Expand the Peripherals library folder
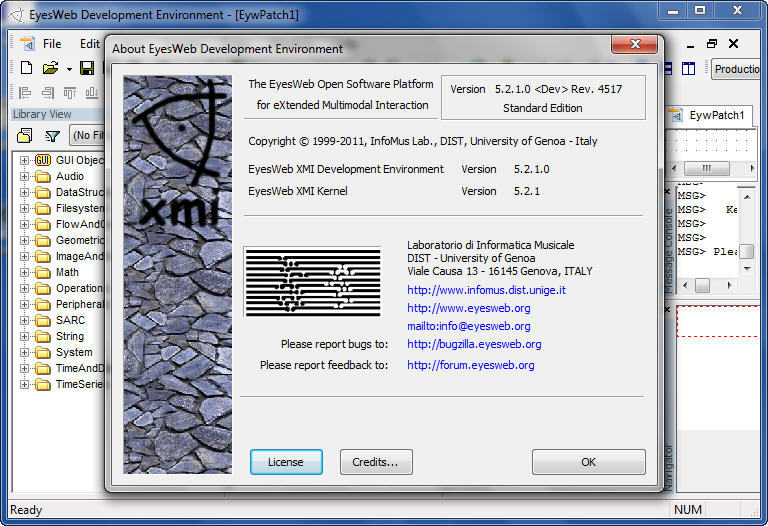 coord(24,304)
